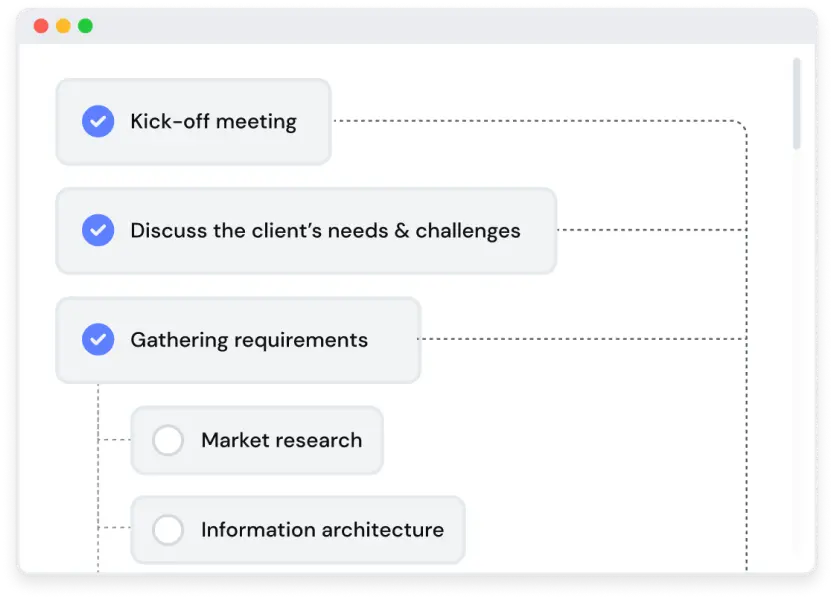Click the blue checkmark on Kick-off meeting
This screenshot has width=834, height=600.
click(97, 121)
